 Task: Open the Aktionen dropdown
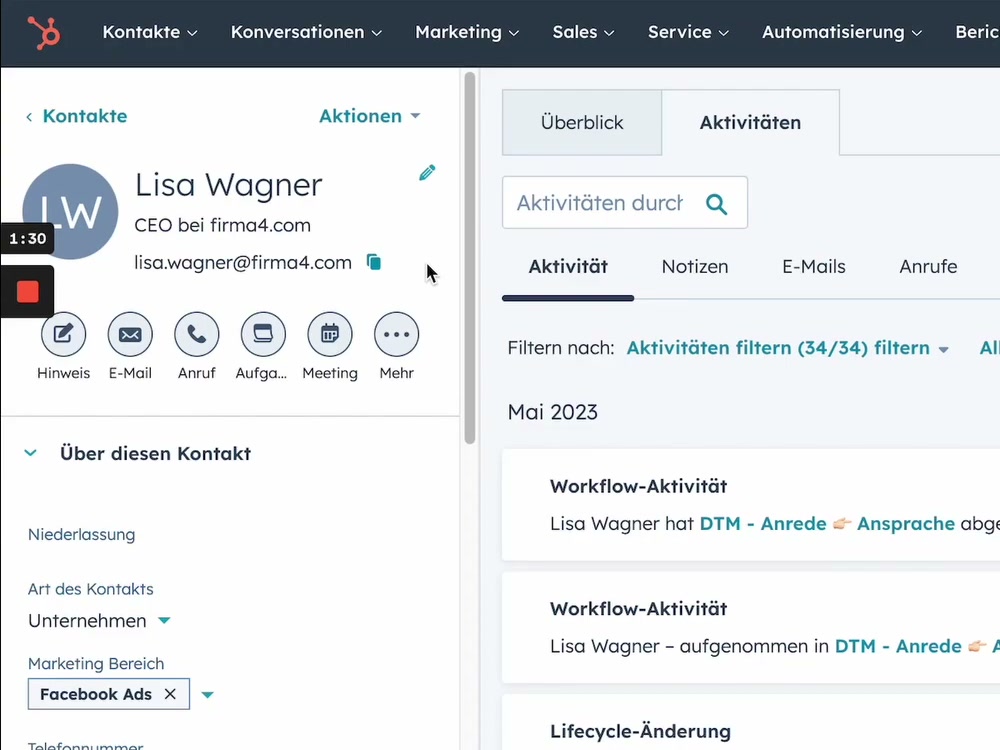370,116
